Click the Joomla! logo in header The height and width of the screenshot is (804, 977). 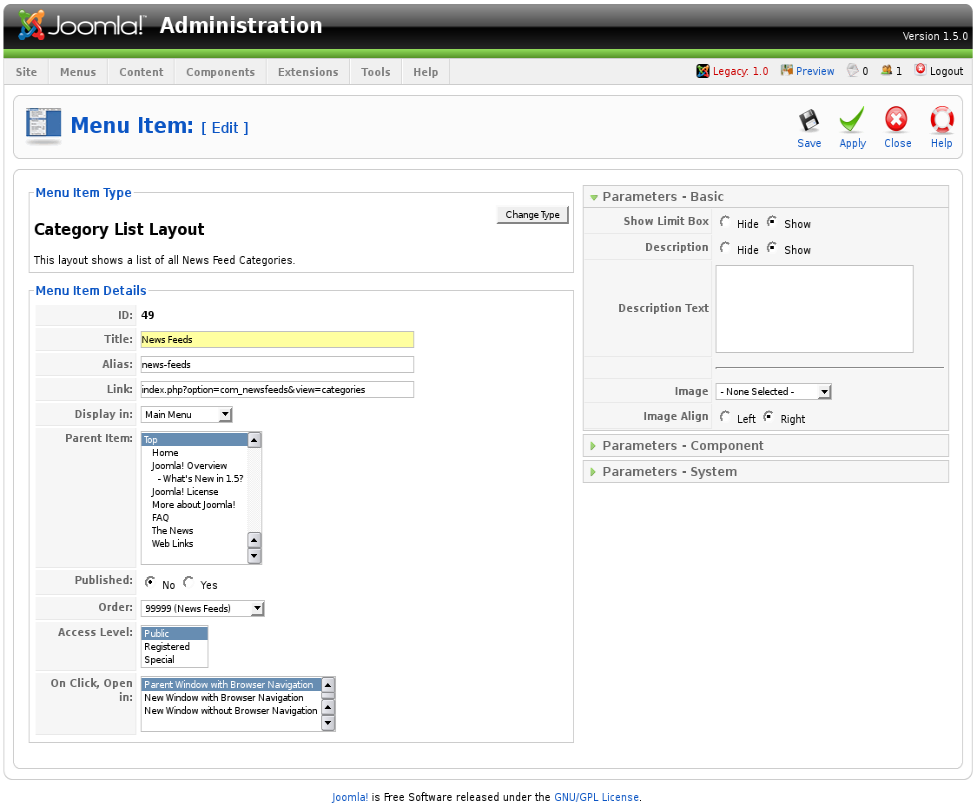click(82, 26)
